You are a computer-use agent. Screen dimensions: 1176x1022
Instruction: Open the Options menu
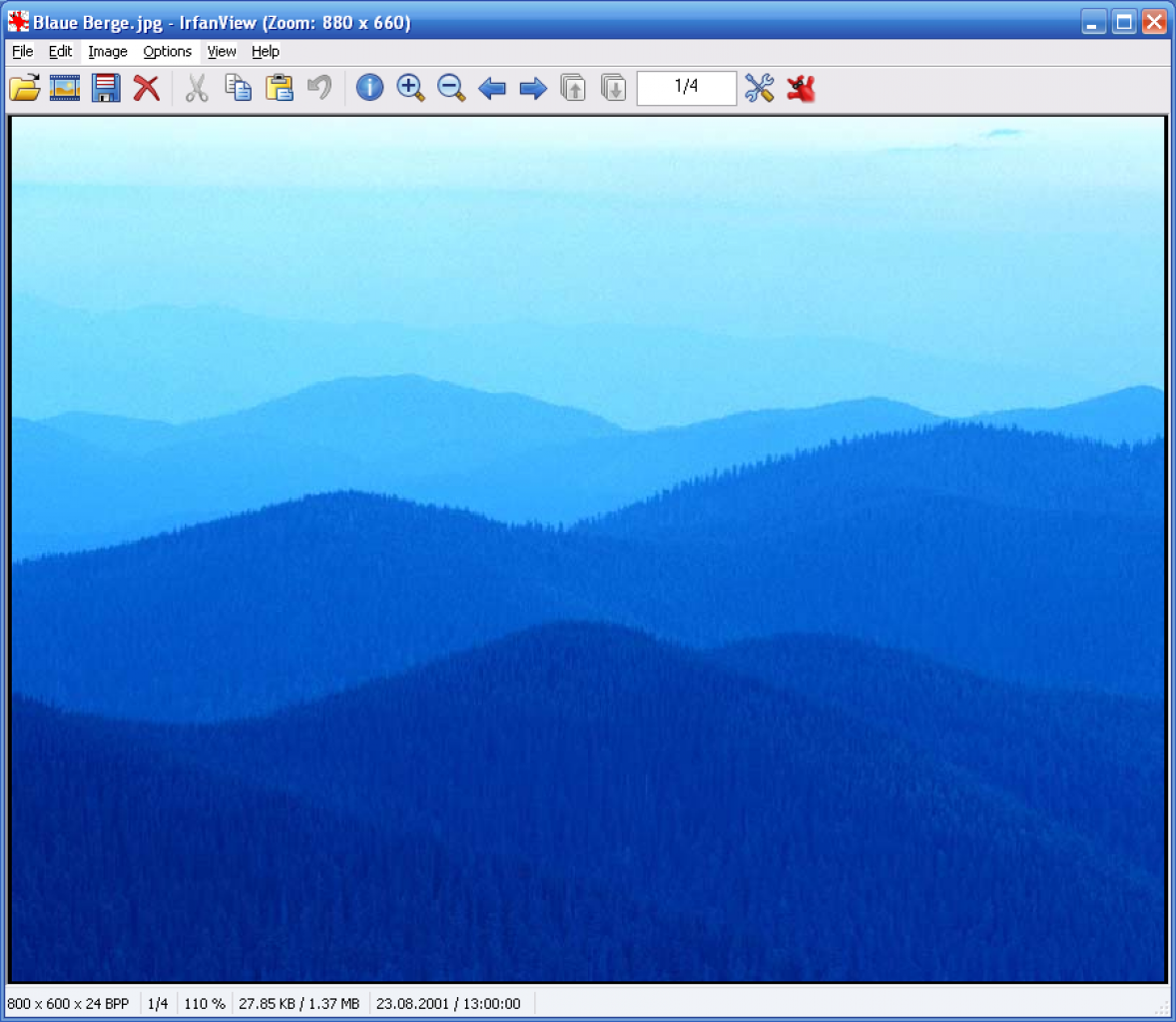(168, 51)
